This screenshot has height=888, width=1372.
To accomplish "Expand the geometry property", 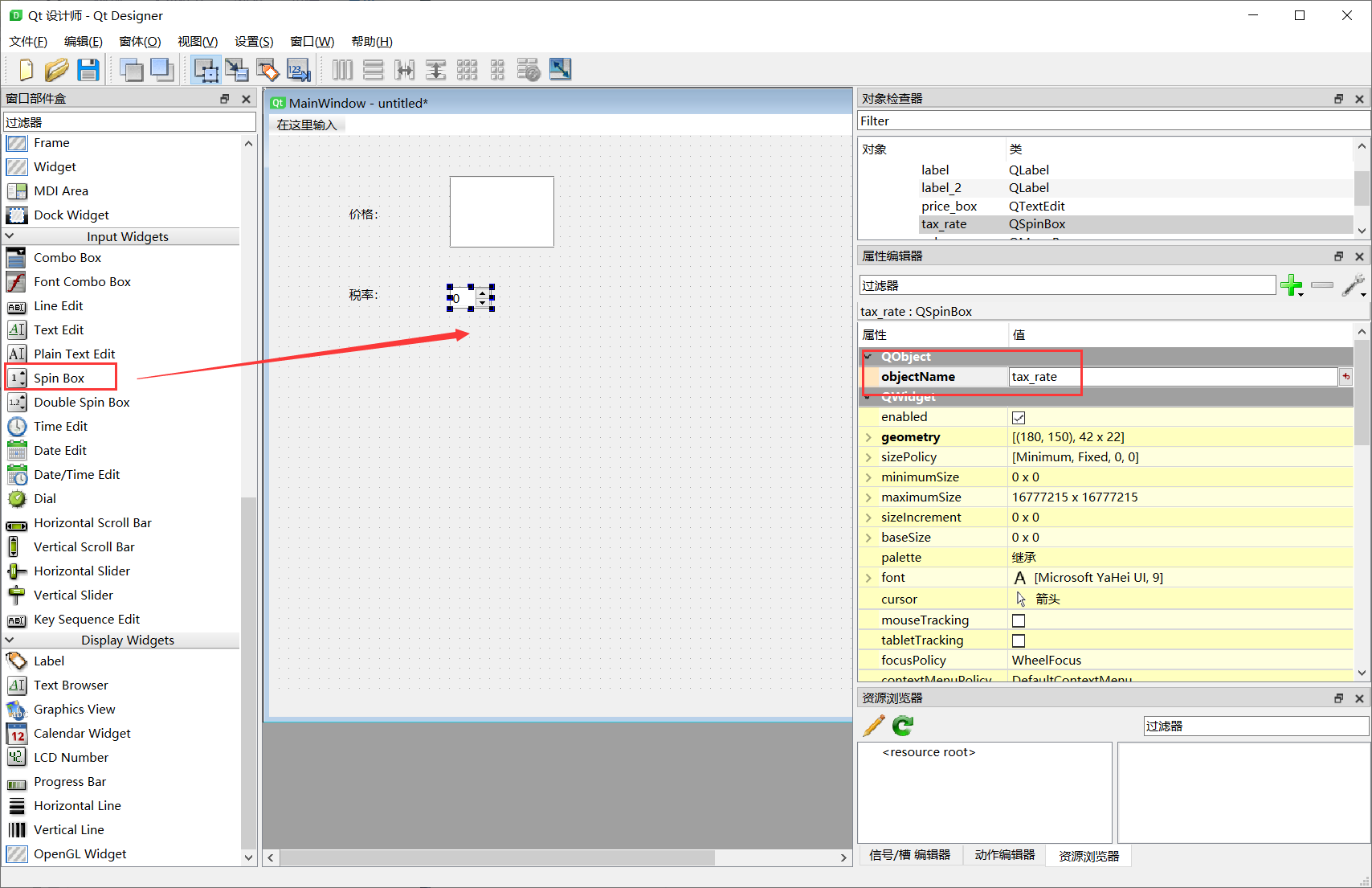I will coord(868,436).
